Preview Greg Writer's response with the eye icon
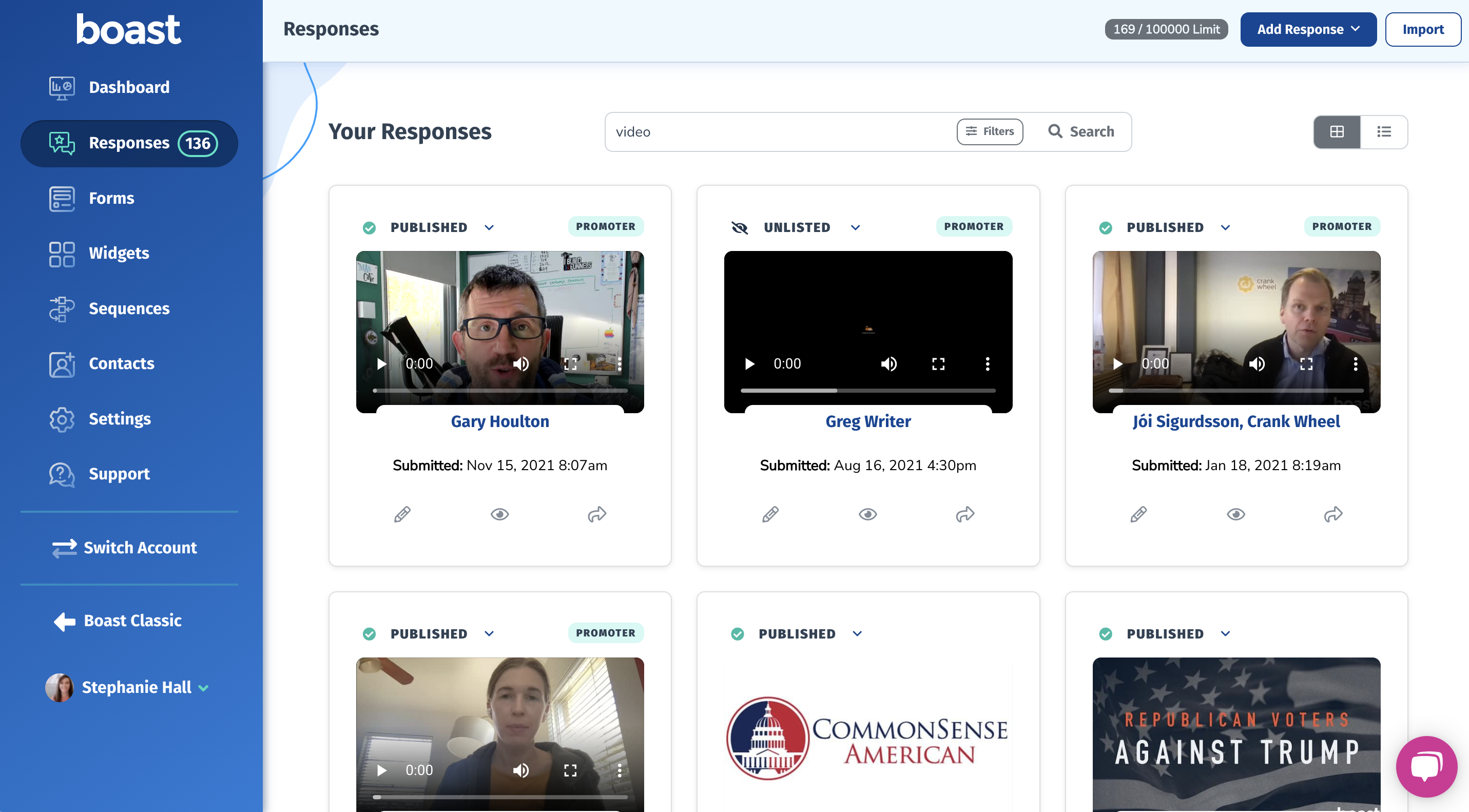 point(868,514)
